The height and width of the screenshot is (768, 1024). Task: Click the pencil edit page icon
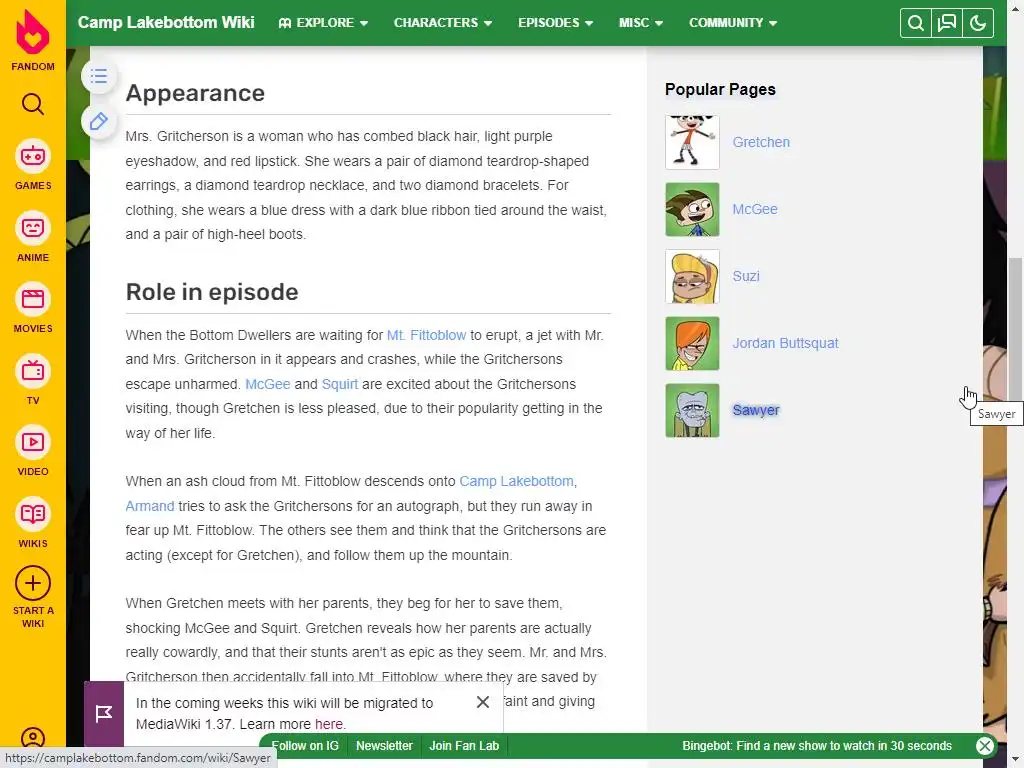99,121
